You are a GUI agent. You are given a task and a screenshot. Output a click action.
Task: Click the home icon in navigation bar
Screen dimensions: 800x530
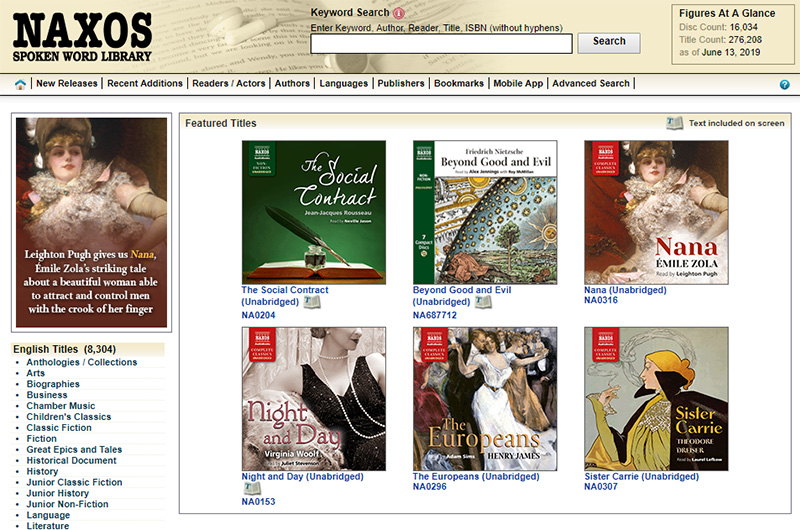coord(20,84)
